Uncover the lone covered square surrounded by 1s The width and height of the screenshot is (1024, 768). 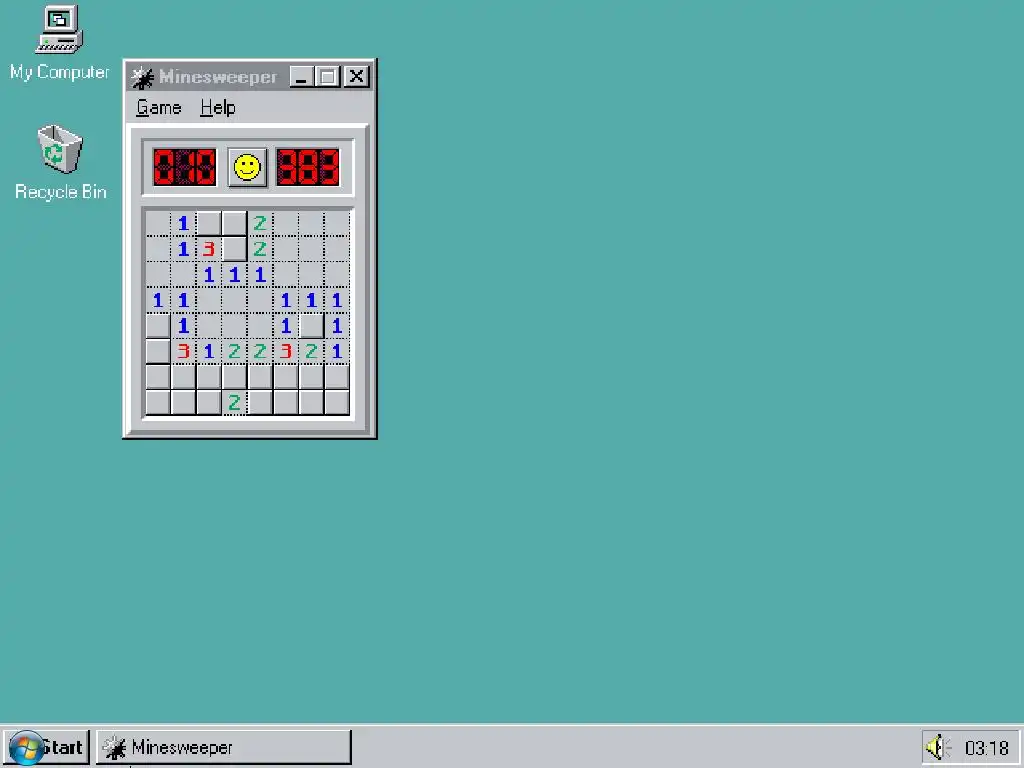(312, 326)
